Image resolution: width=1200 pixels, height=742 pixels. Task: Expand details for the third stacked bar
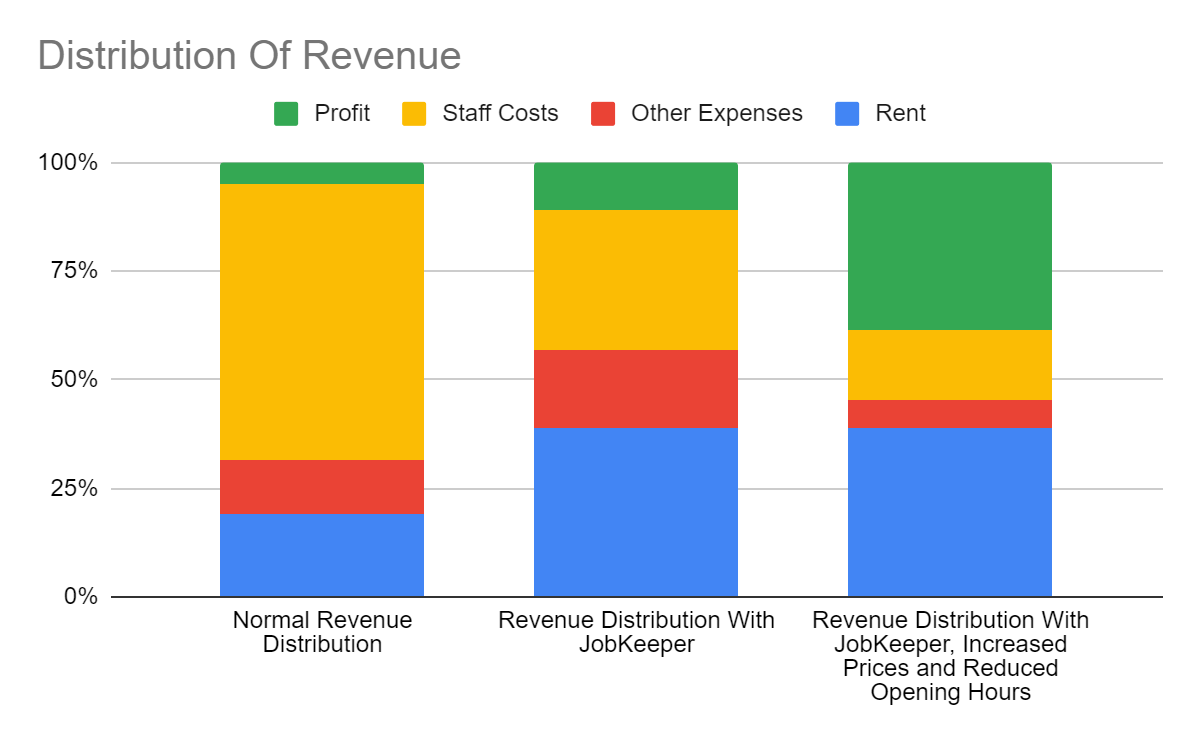[949, 400]
